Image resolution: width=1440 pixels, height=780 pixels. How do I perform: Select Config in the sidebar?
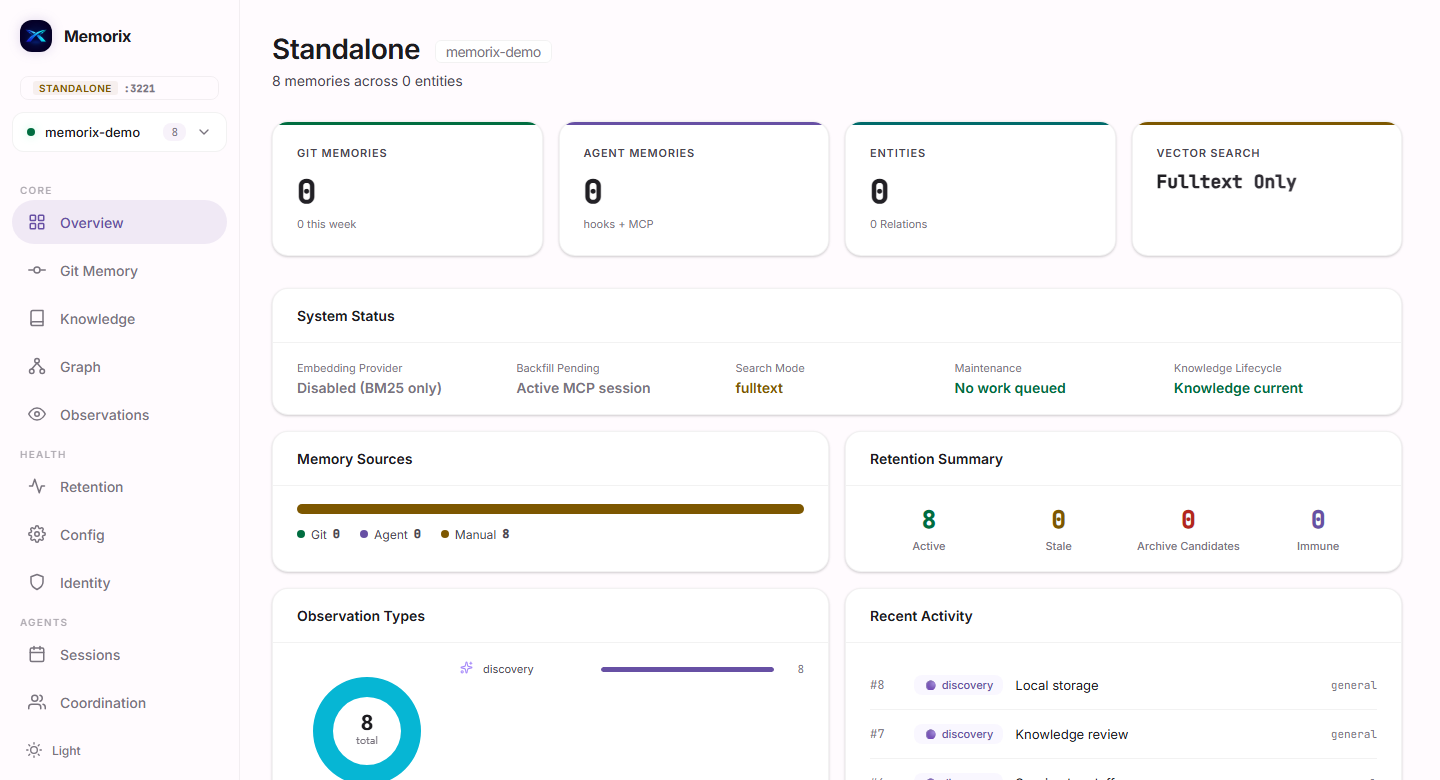pyautogui.click(x=119, y=534)
